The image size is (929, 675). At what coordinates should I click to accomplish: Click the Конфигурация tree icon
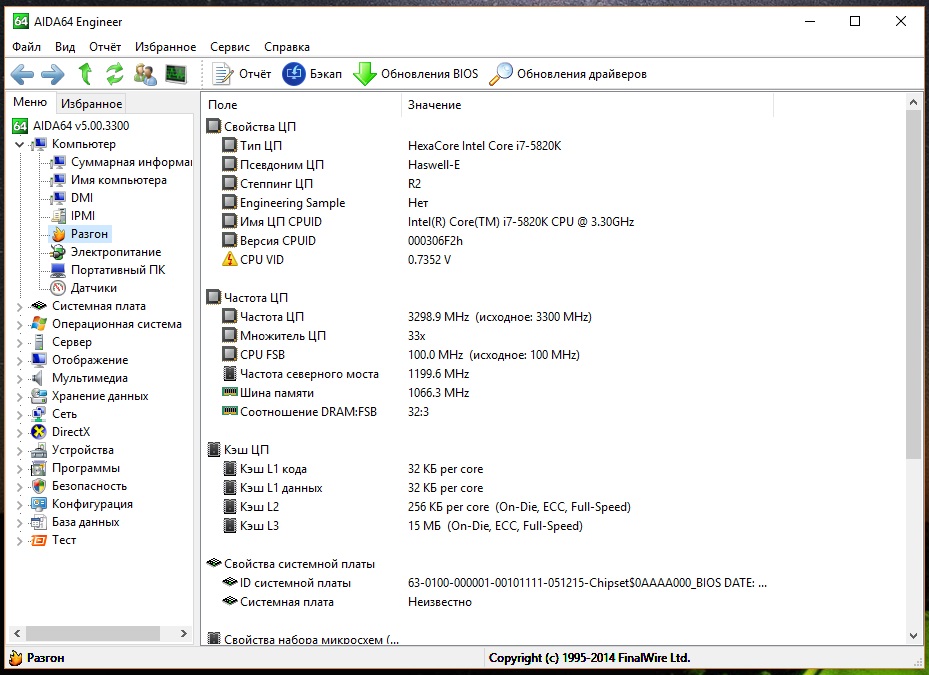click(39, 504)
